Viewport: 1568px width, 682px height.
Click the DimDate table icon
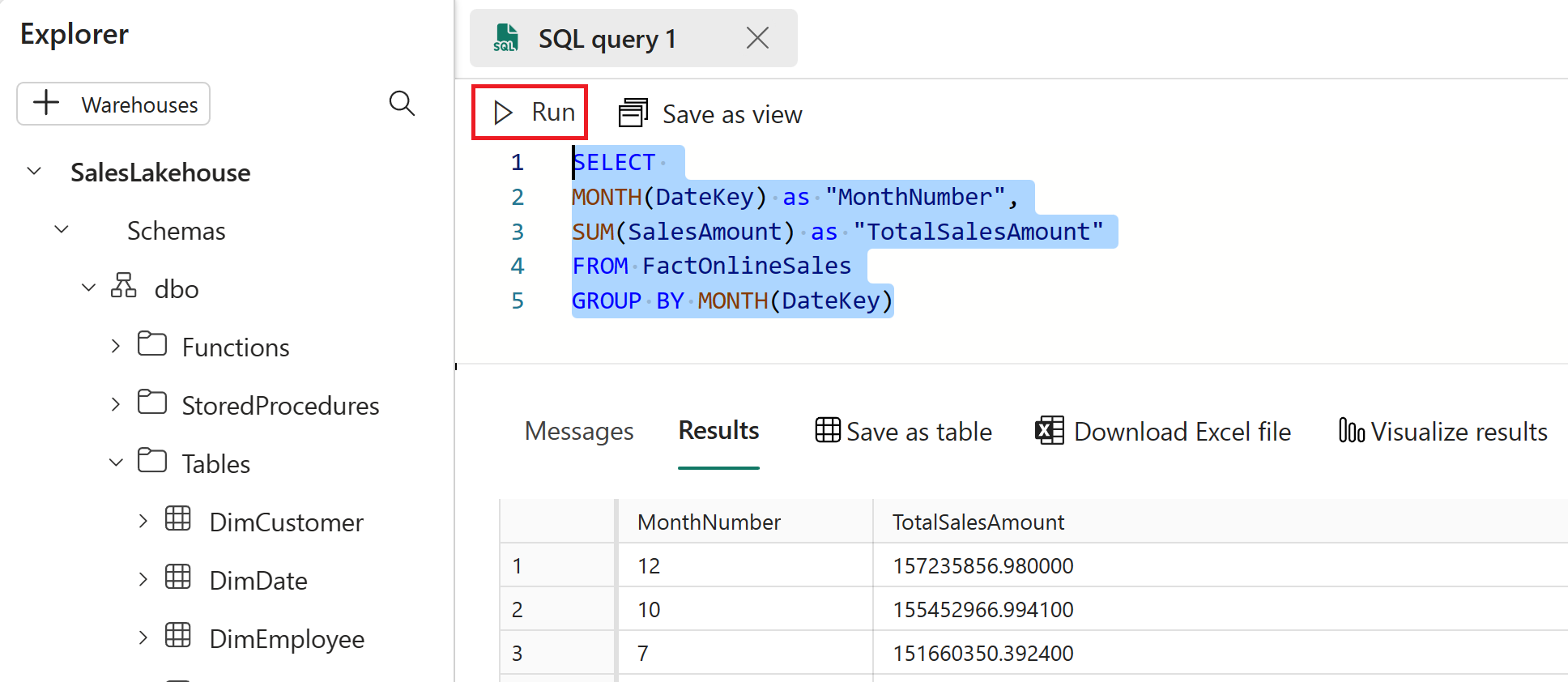(x=178, y=578)
